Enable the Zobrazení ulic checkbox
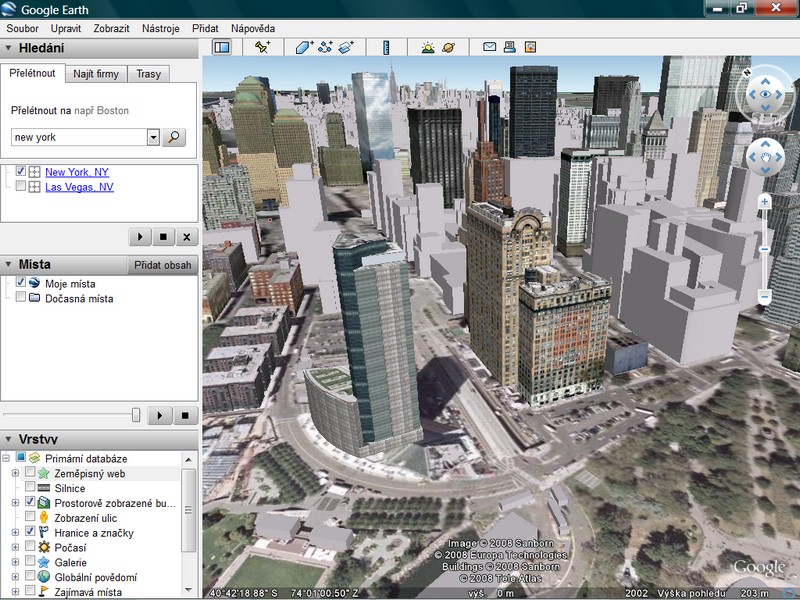The height and width of the screenshot is (600, 800). point(30,516)
